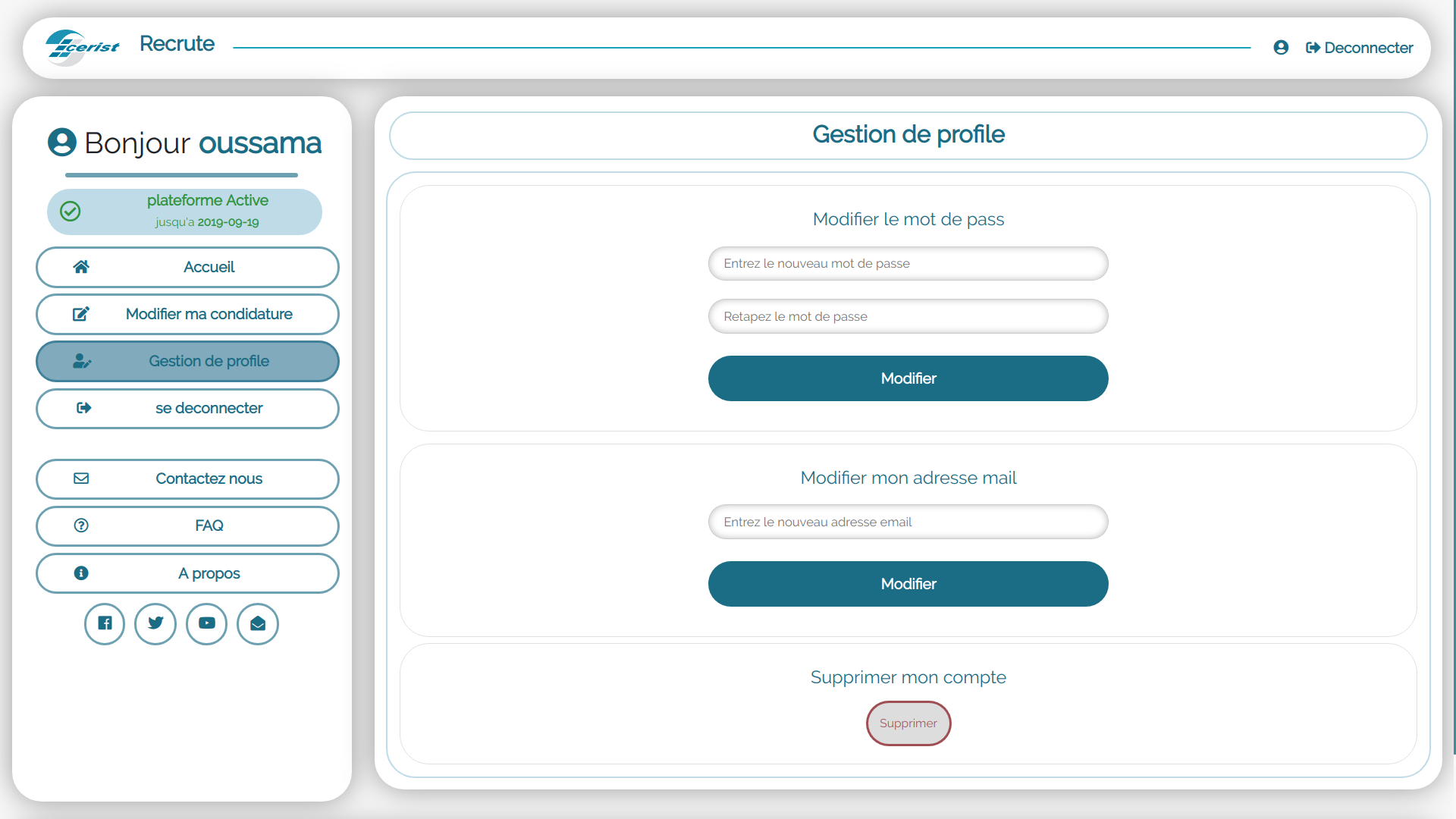This screenshot has height=819, width=1456.
Task: Click the user avatar icon in header
Action: tap(1281, 48)
